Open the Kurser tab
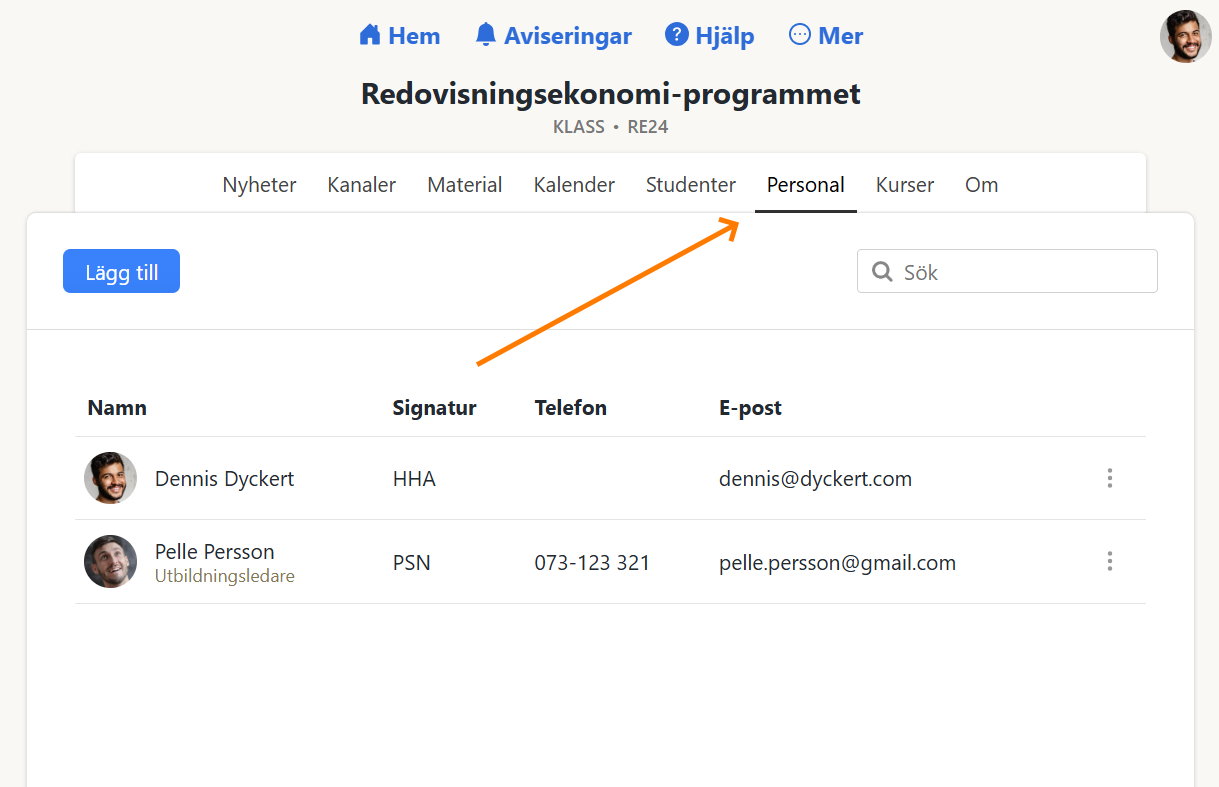The width and height of the screenshot is (1219, 787). point(904,185)
